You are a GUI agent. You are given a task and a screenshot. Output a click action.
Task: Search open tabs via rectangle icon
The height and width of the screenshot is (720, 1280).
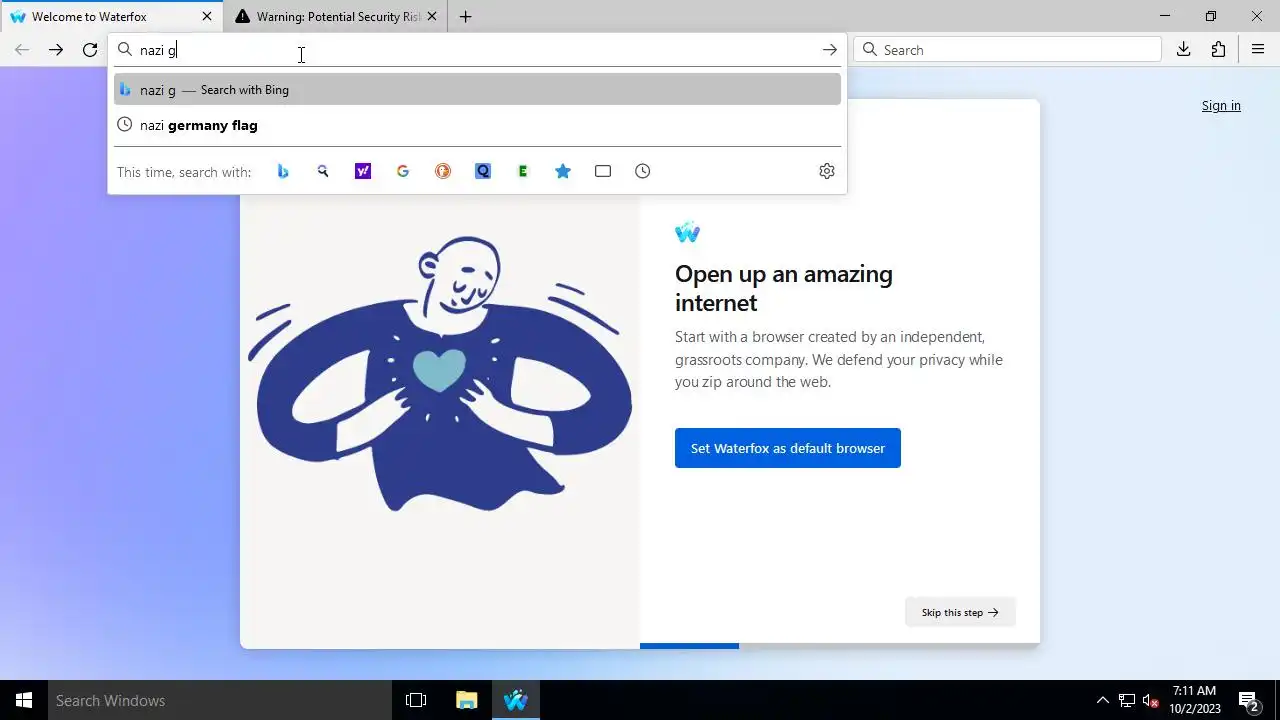603,171
